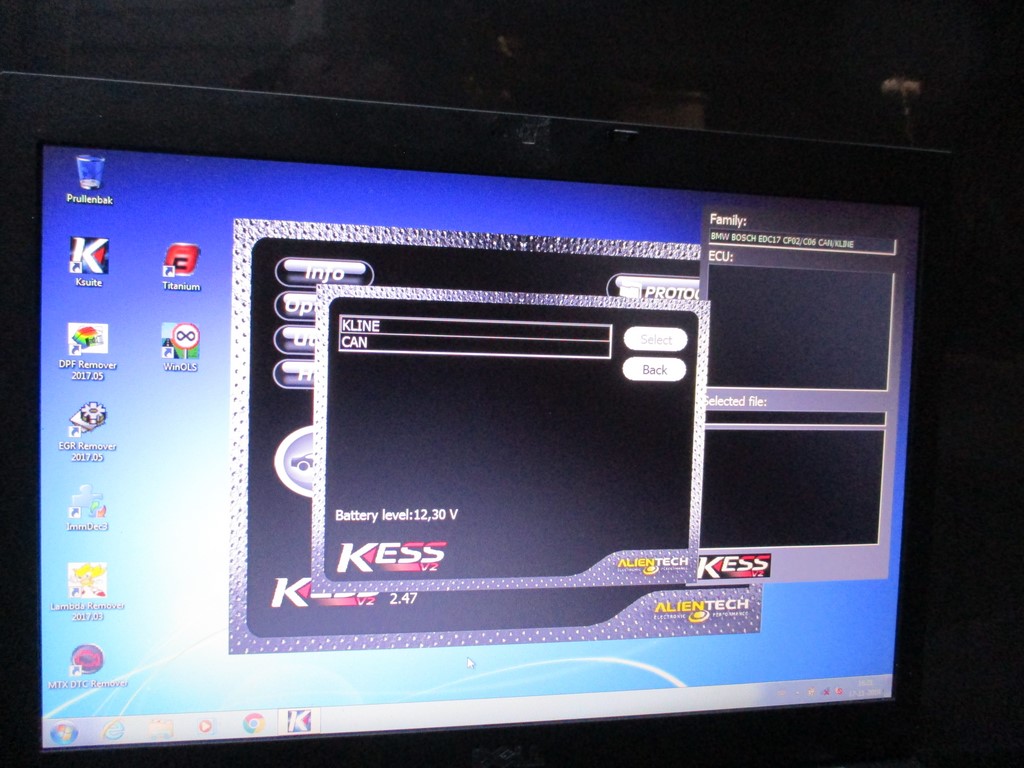Viewport: 1024px width, 768px height.
Task: Select KLINE in the connection list
Action: tap(474, 326)
